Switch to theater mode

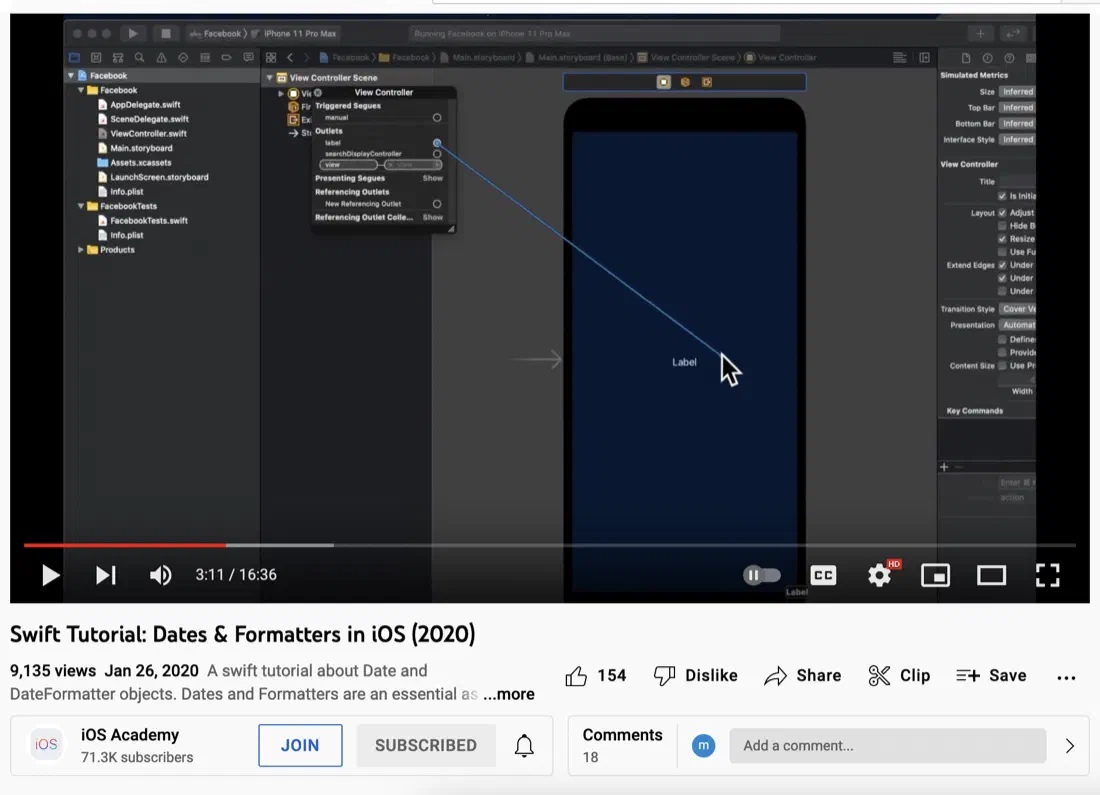point(991,575)
